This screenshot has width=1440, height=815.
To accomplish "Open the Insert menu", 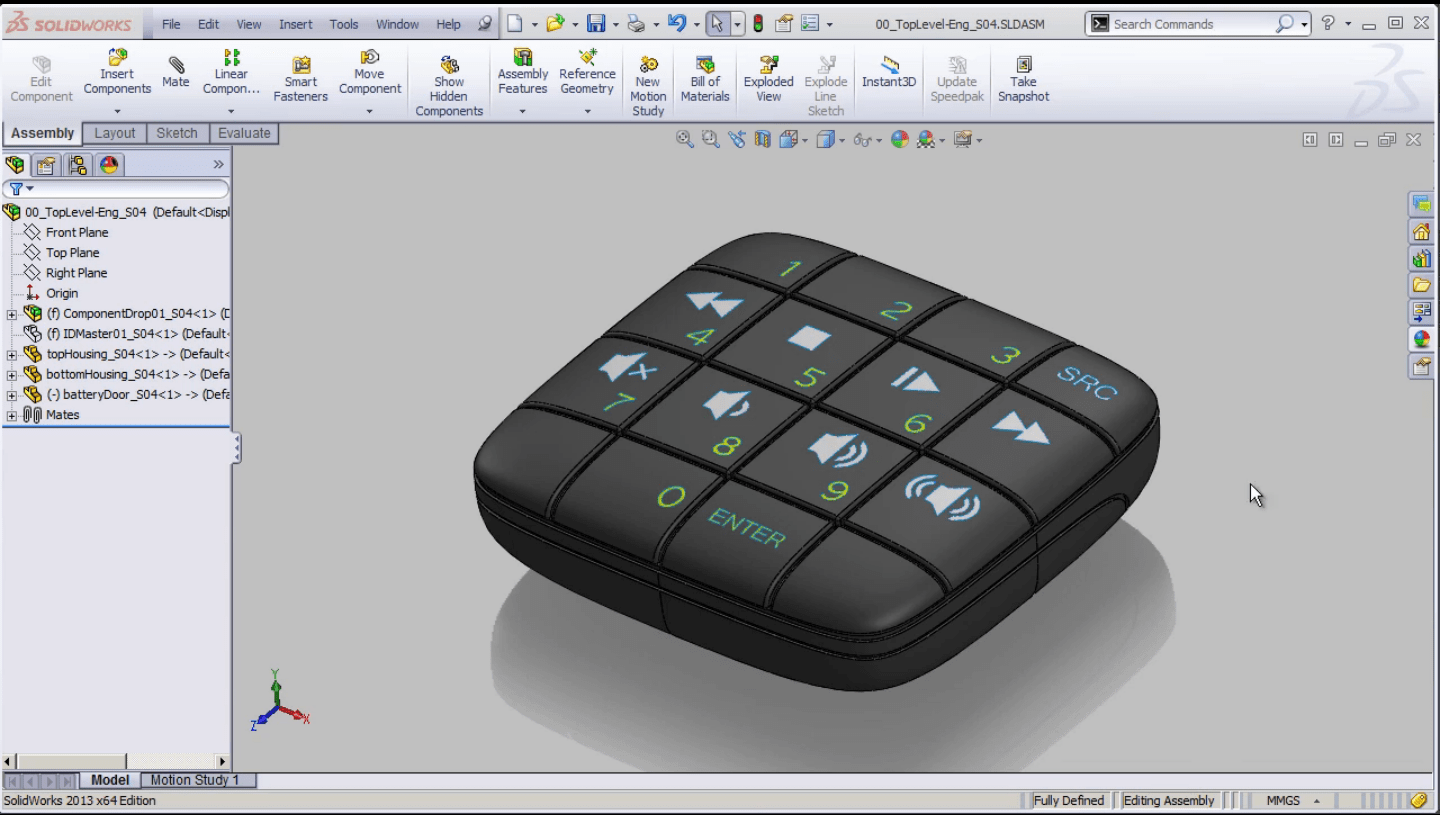I will [295, 24].
